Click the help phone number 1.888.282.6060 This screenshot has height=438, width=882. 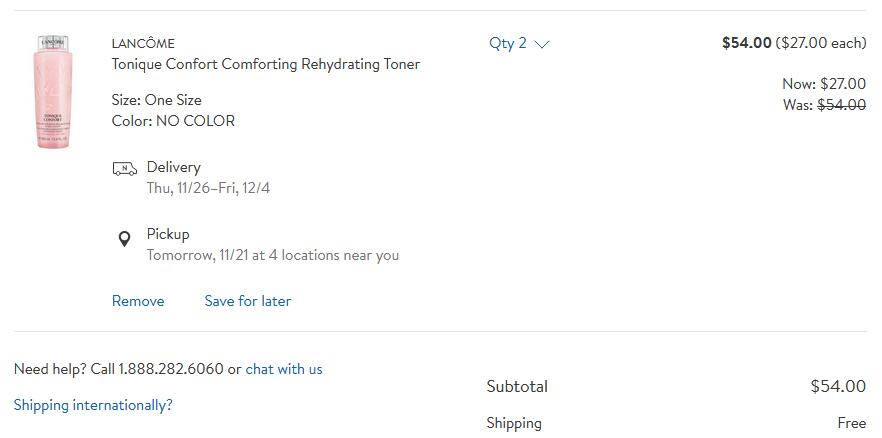click(x=171, y=369)
